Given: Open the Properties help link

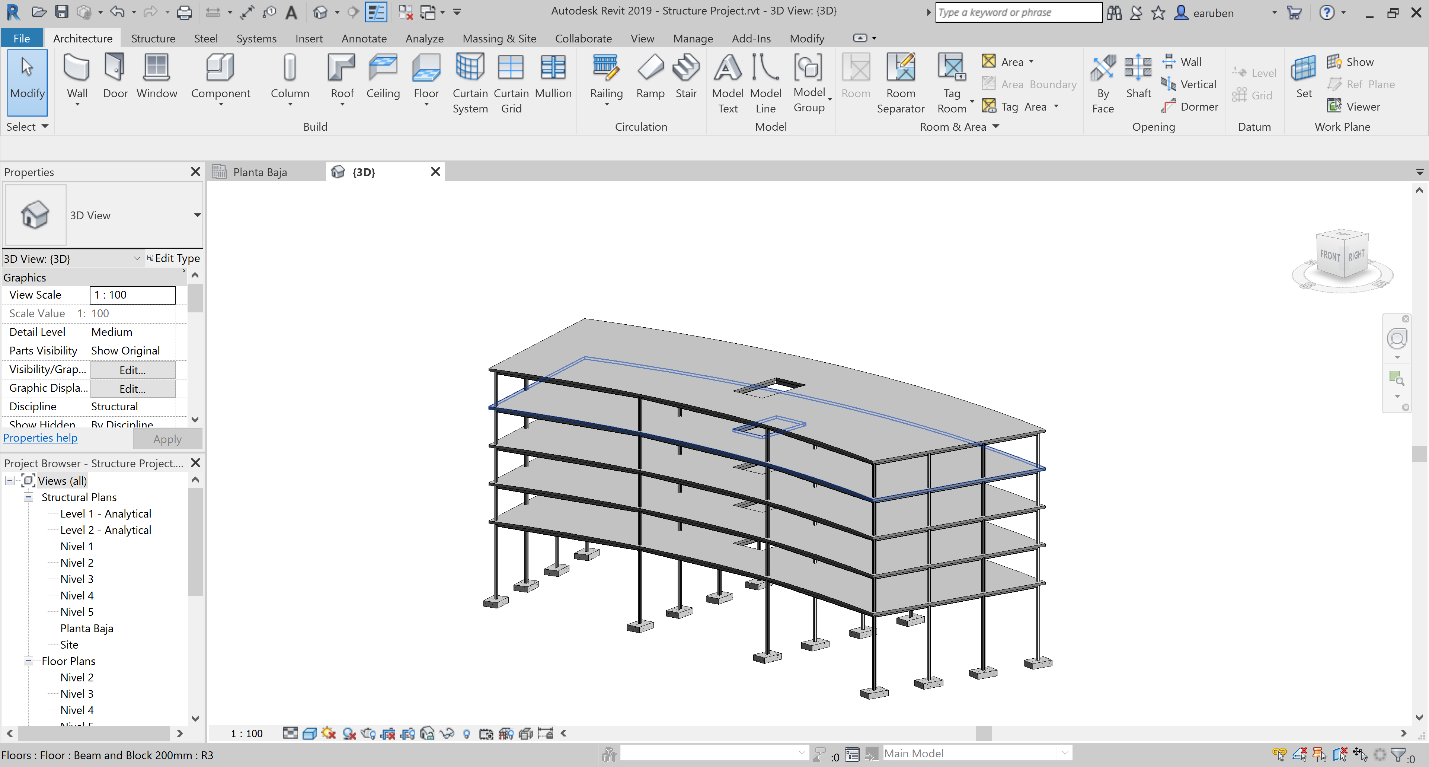Looking at the screenshot, I should tap(40, 438).
